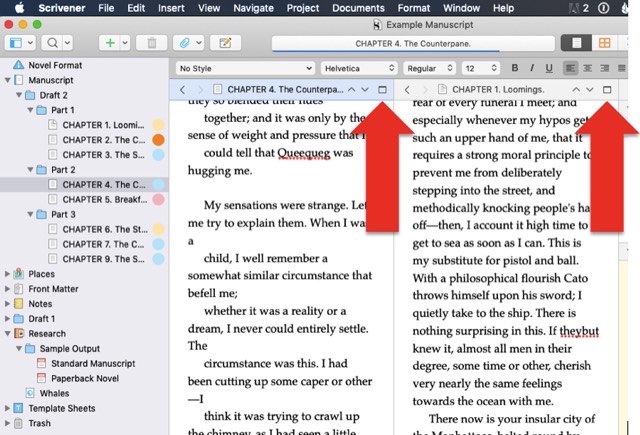Go back in left editor history

point(182,89)
